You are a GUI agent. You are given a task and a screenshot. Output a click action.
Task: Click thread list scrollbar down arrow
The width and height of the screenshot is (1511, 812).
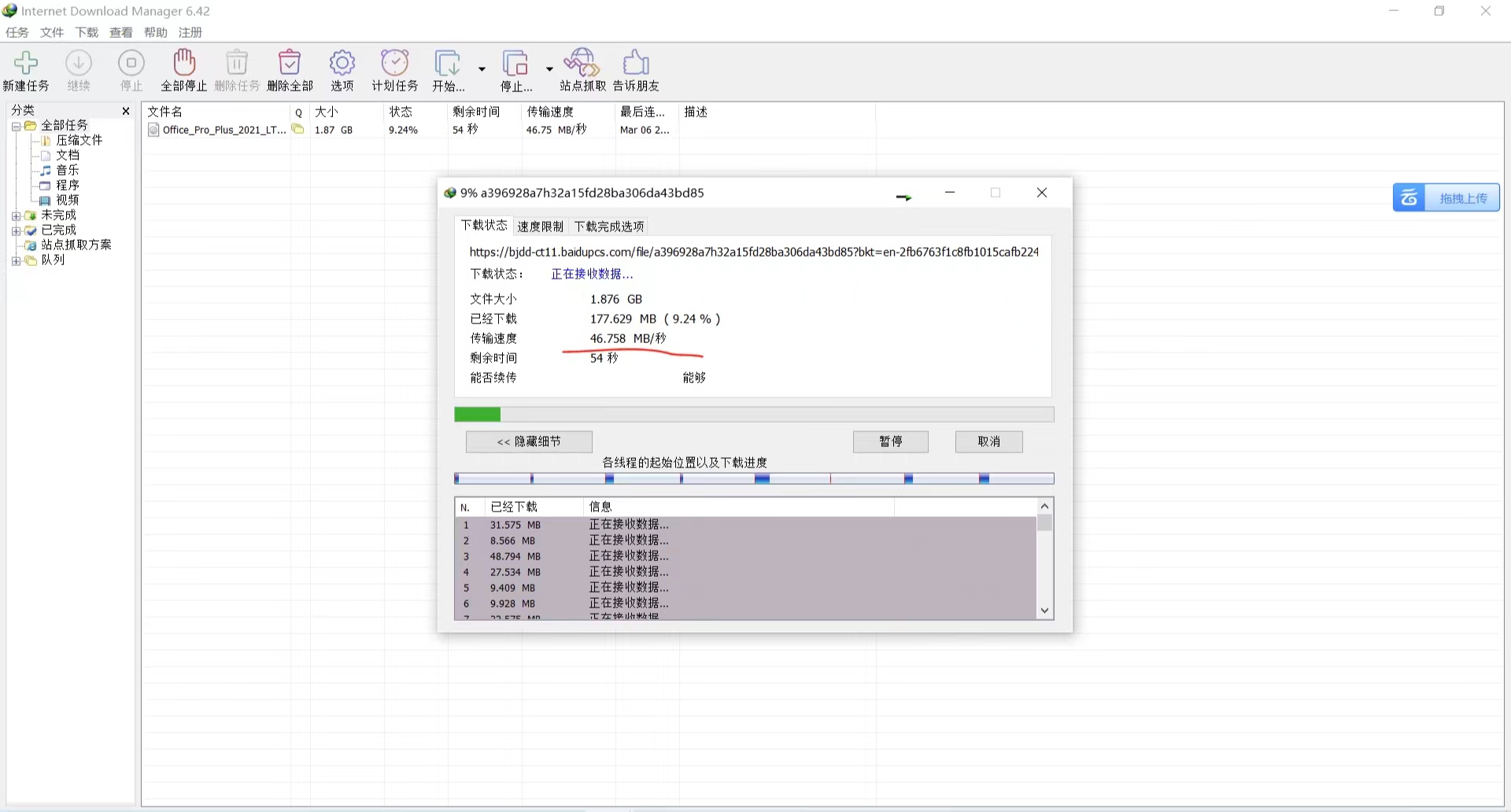point(1045,611)
